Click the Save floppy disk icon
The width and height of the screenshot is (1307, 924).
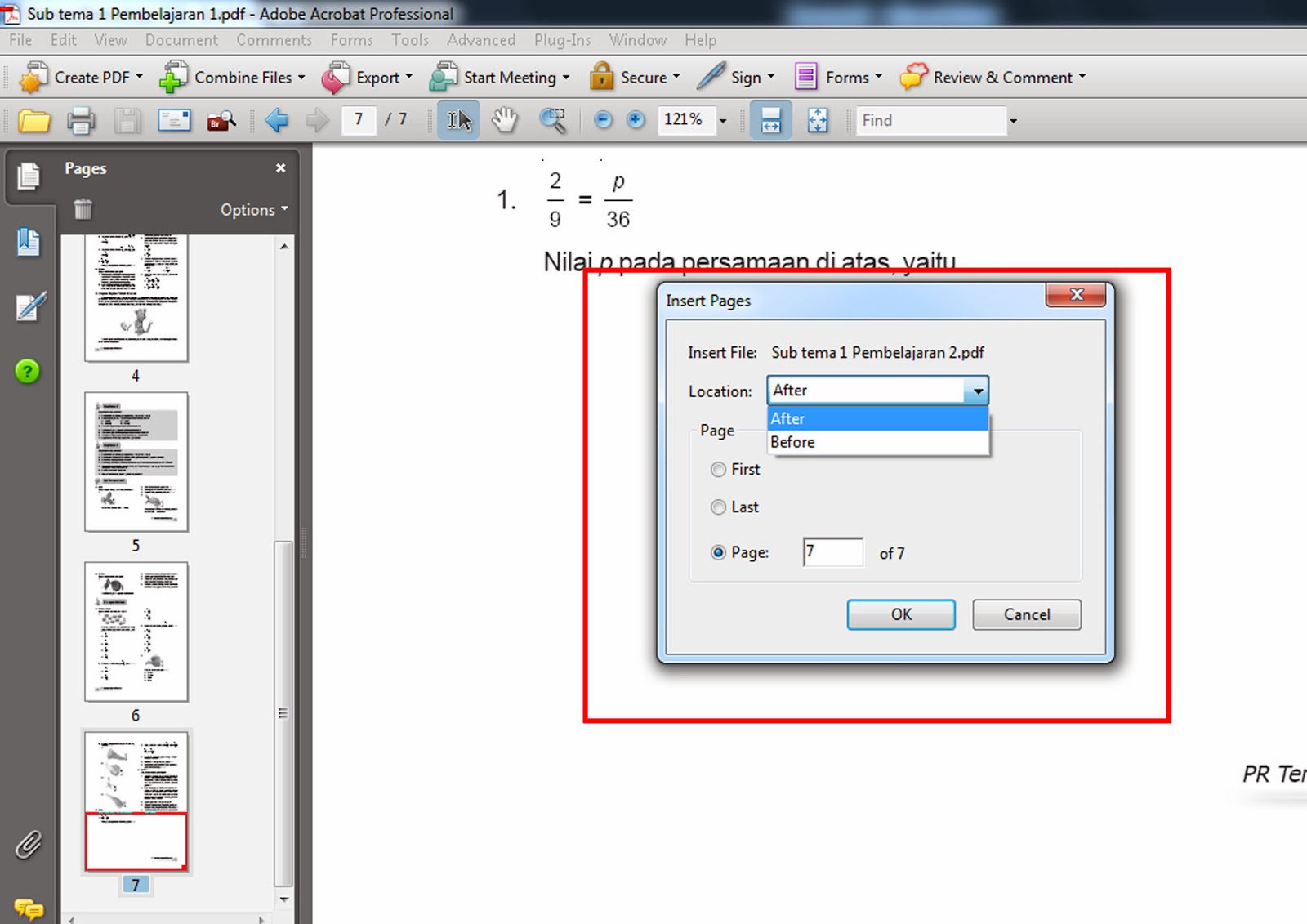tap(127, 121)
